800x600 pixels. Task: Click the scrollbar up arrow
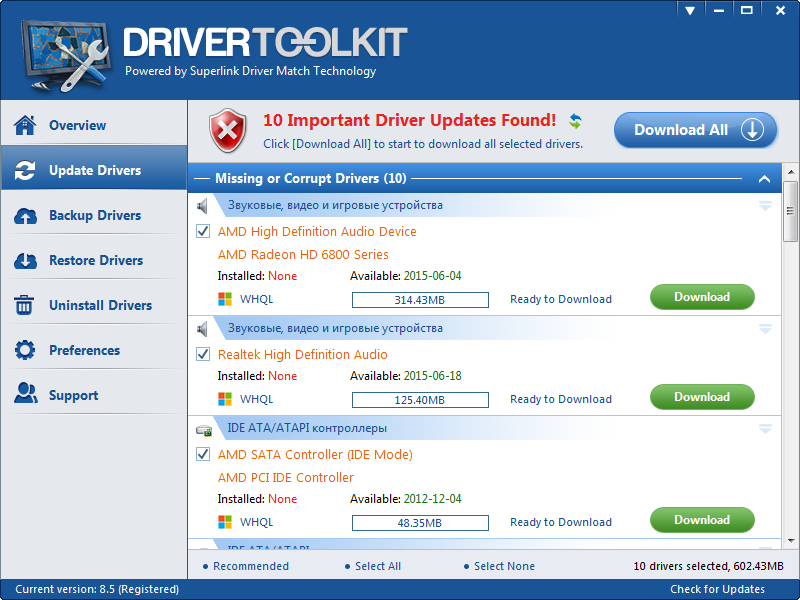click(x=791, y=172)
